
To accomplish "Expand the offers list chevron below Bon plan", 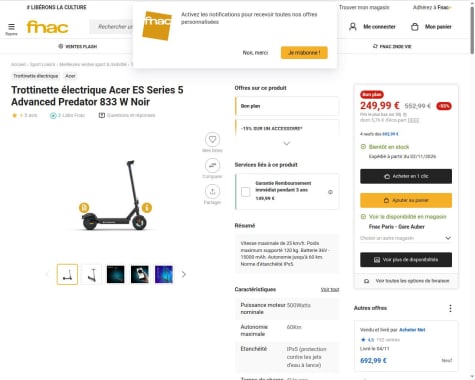I will (x=287, y=143).
